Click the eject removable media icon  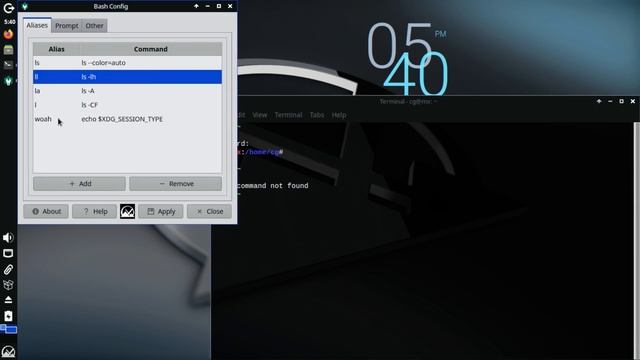point(8,300)
